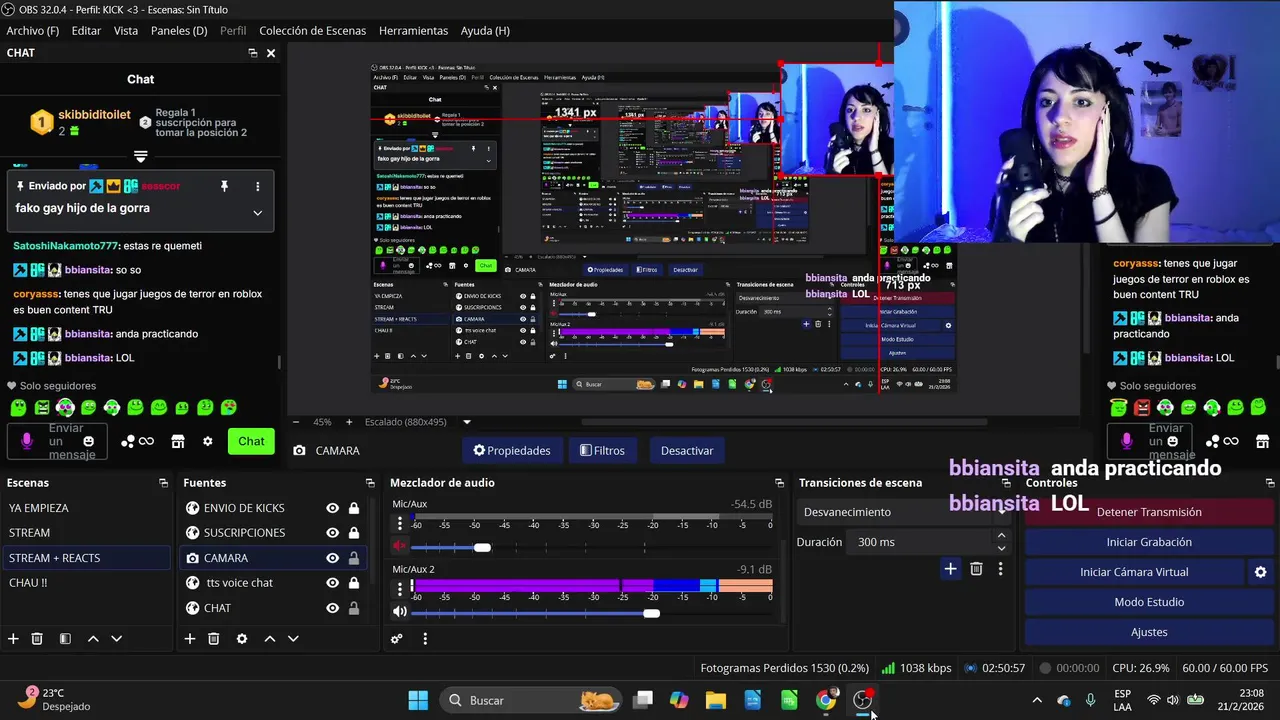
Task: Hide the CAMARA source
Action: coord(332,558)
